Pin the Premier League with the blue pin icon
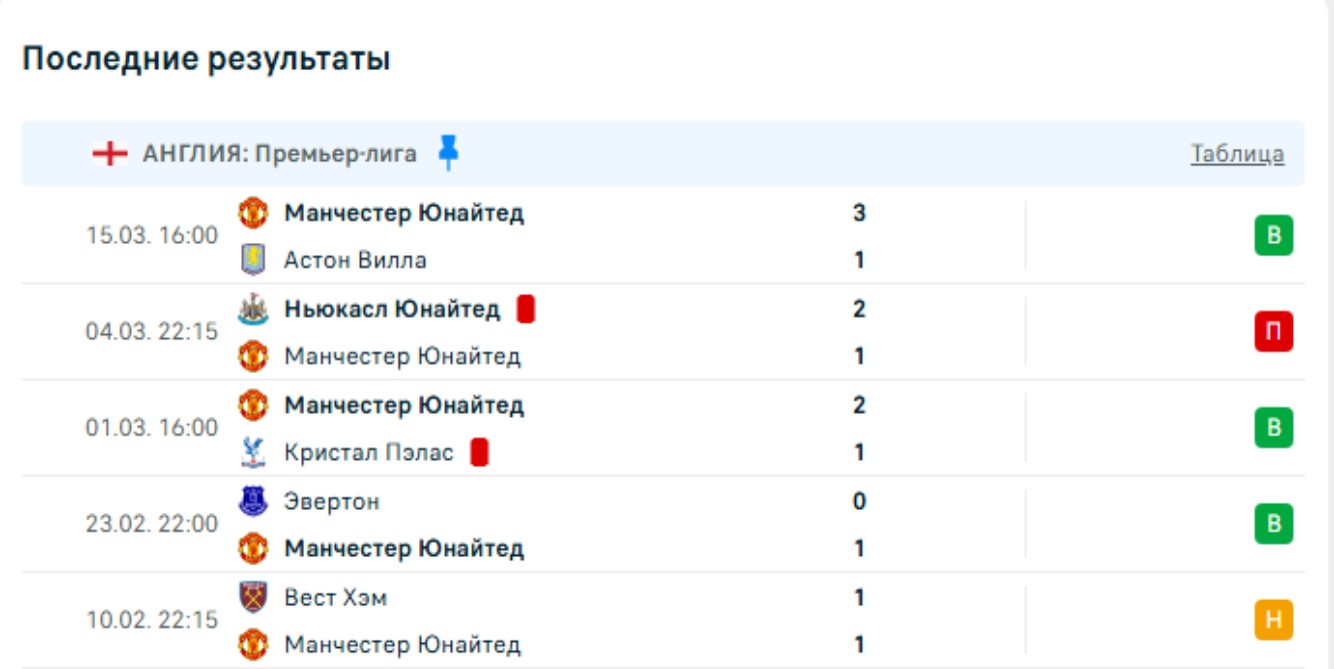The height and width of the screenshot is (669, 1334). tap(448, 153)
